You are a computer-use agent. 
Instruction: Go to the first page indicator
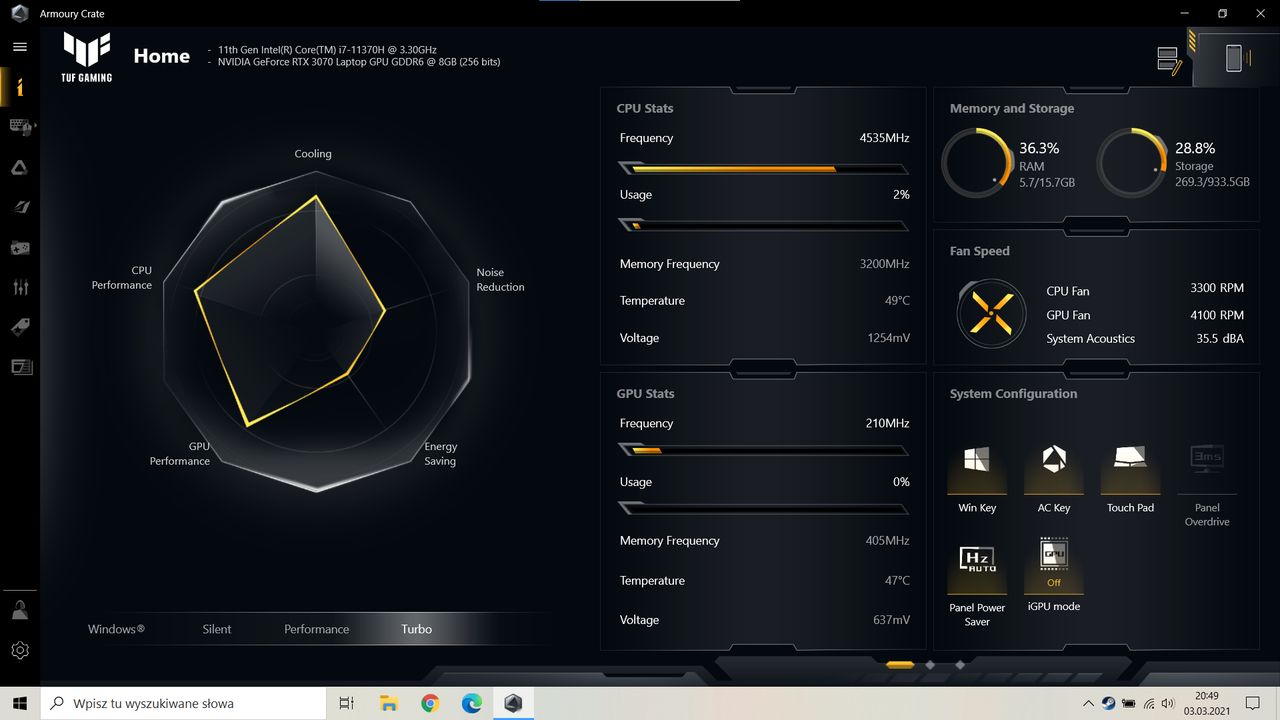click(x=900, y=664)
